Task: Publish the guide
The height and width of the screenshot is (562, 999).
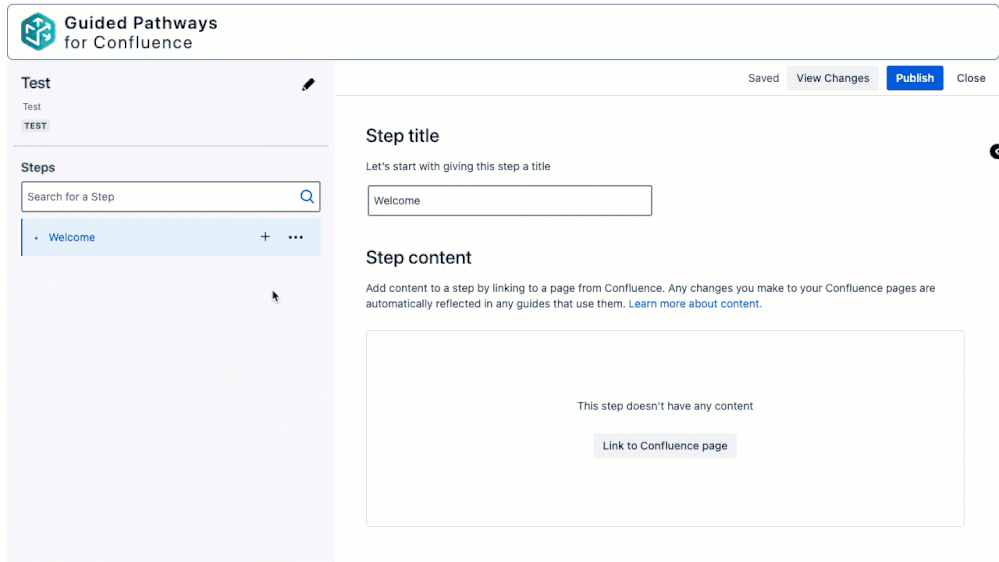Action: click(915, 78)
